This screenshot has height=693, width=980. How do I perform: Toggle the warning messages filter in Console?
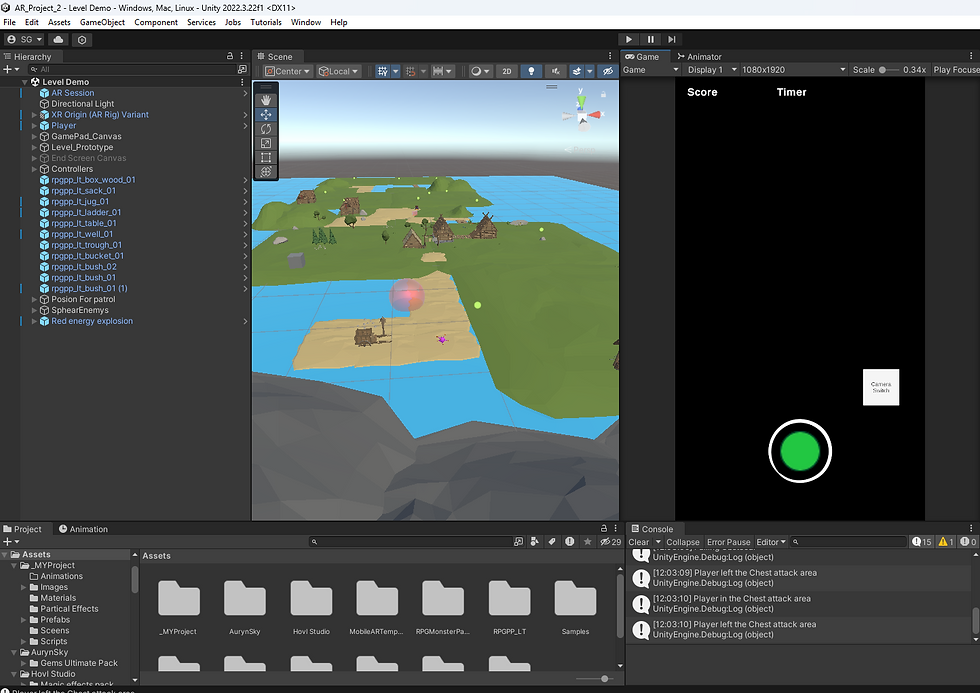point(944,541)
